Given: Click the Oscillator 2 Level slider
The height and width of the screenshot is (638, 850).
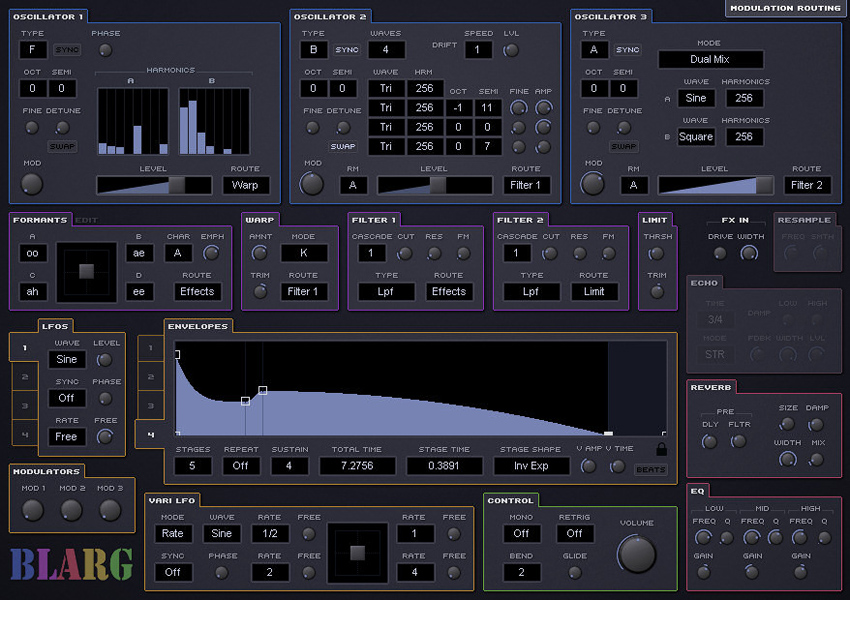Looking at the screenshot, I should (x=435, y=185).
